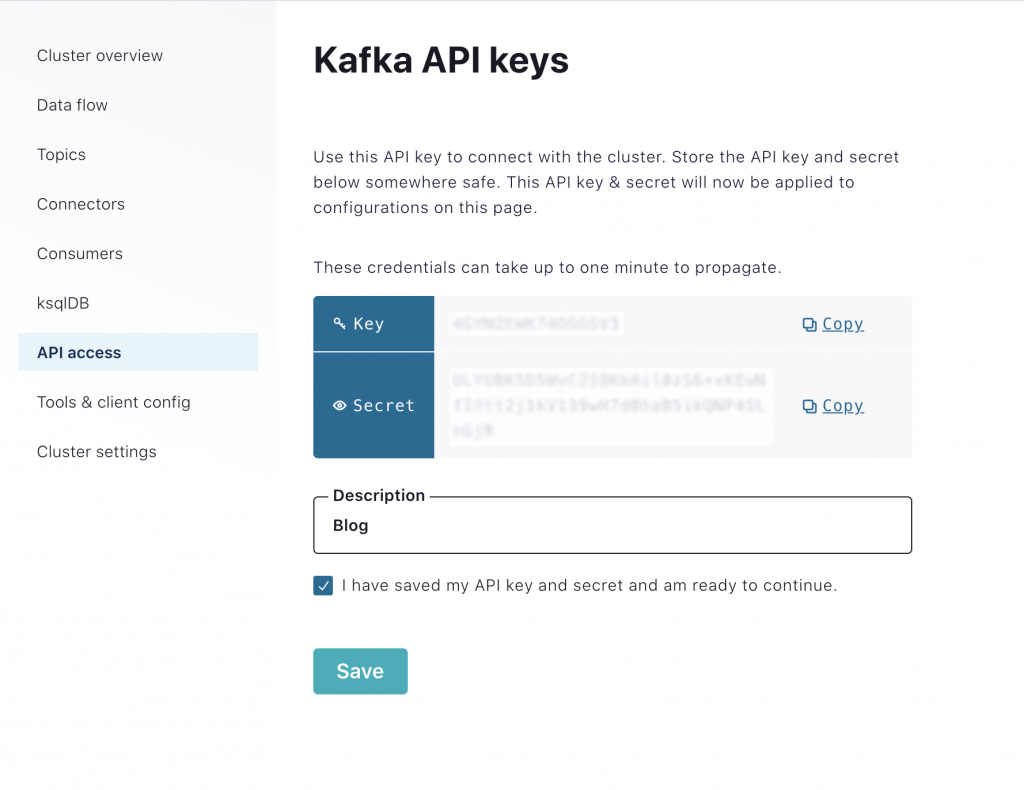
Task: Click the copy icon next to the API key
Action: (x=808, y=323)
